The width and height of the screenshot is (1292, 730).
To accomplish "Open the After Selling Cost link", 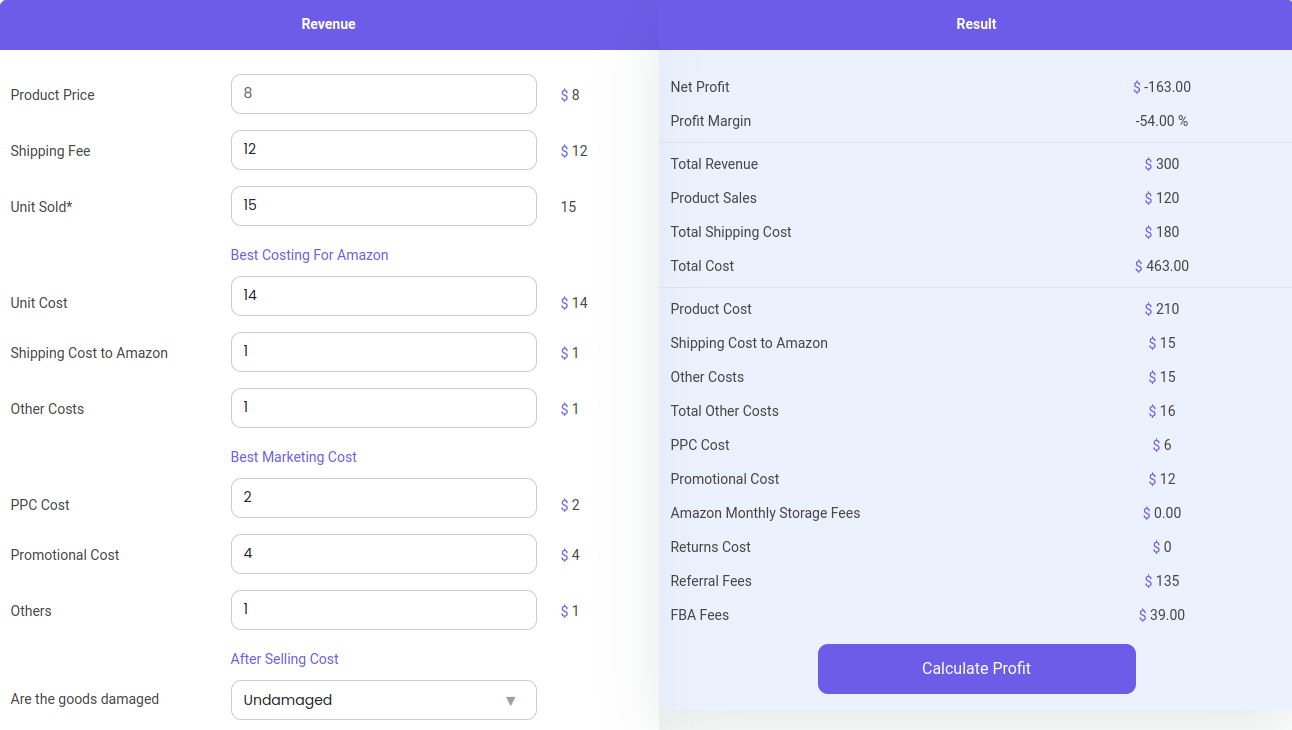I will 284,659.
